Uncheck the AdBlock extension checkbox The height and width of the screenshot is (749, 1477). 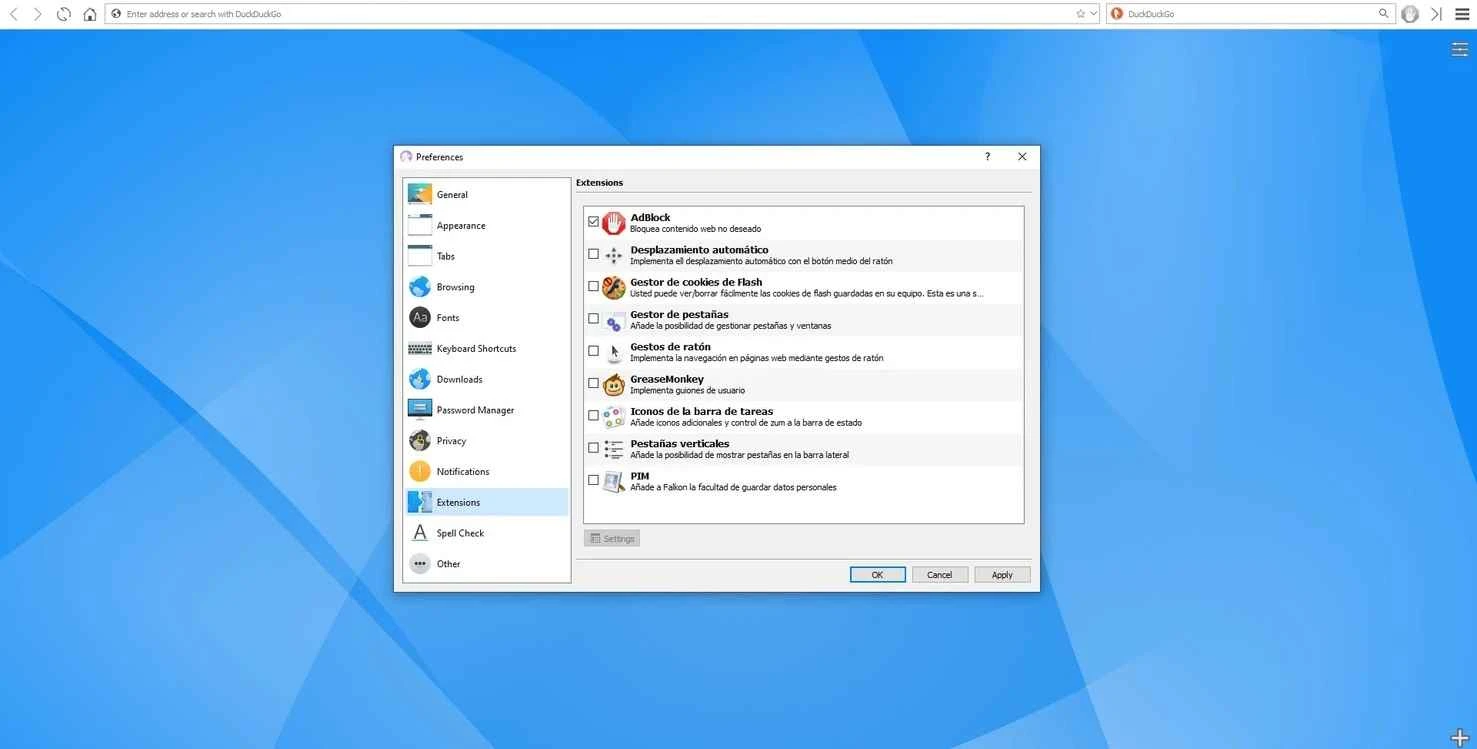593,222
